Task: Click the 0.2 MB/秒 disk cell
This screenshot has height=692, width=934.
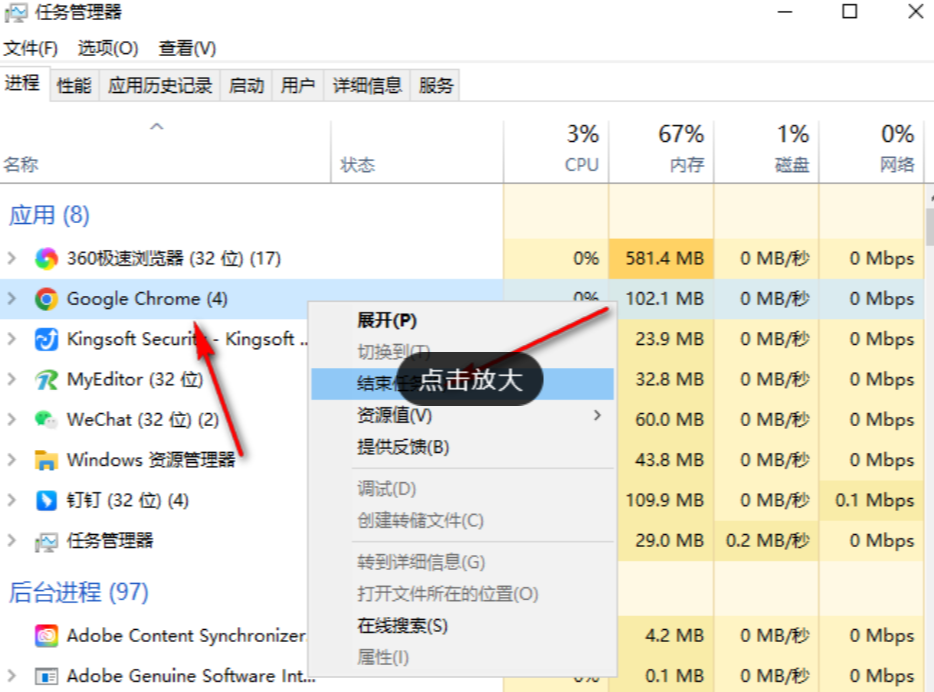Action: (x=767, y=541)
